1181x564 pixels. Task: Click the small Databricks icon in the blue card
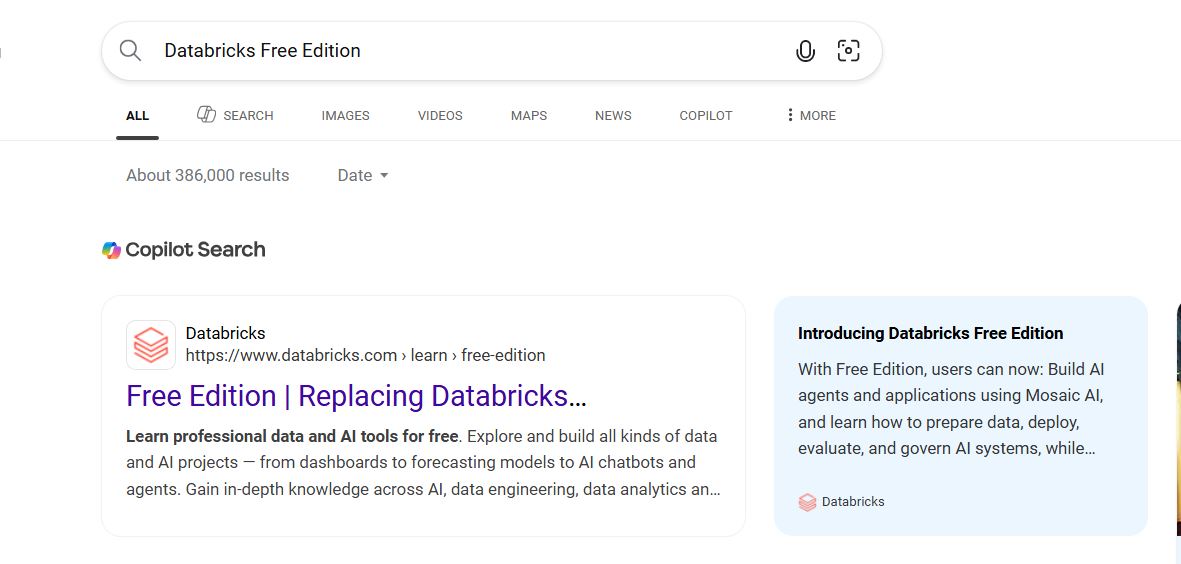pos(807,502)
